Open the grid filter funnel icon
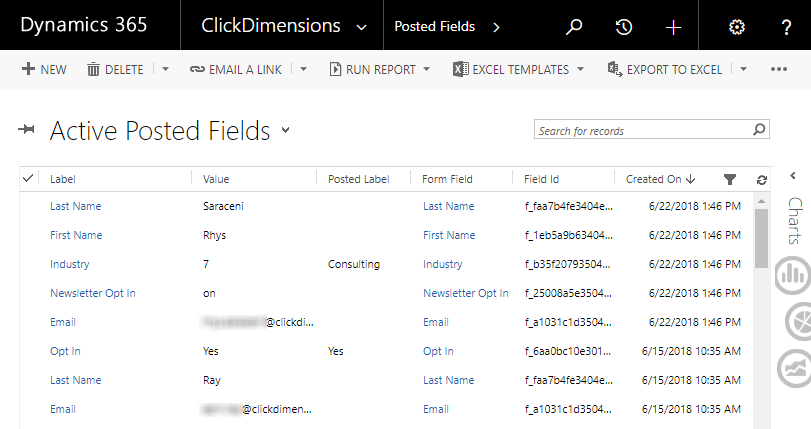Viewport: 811px width, 429px height. click(x=730, y=180)
